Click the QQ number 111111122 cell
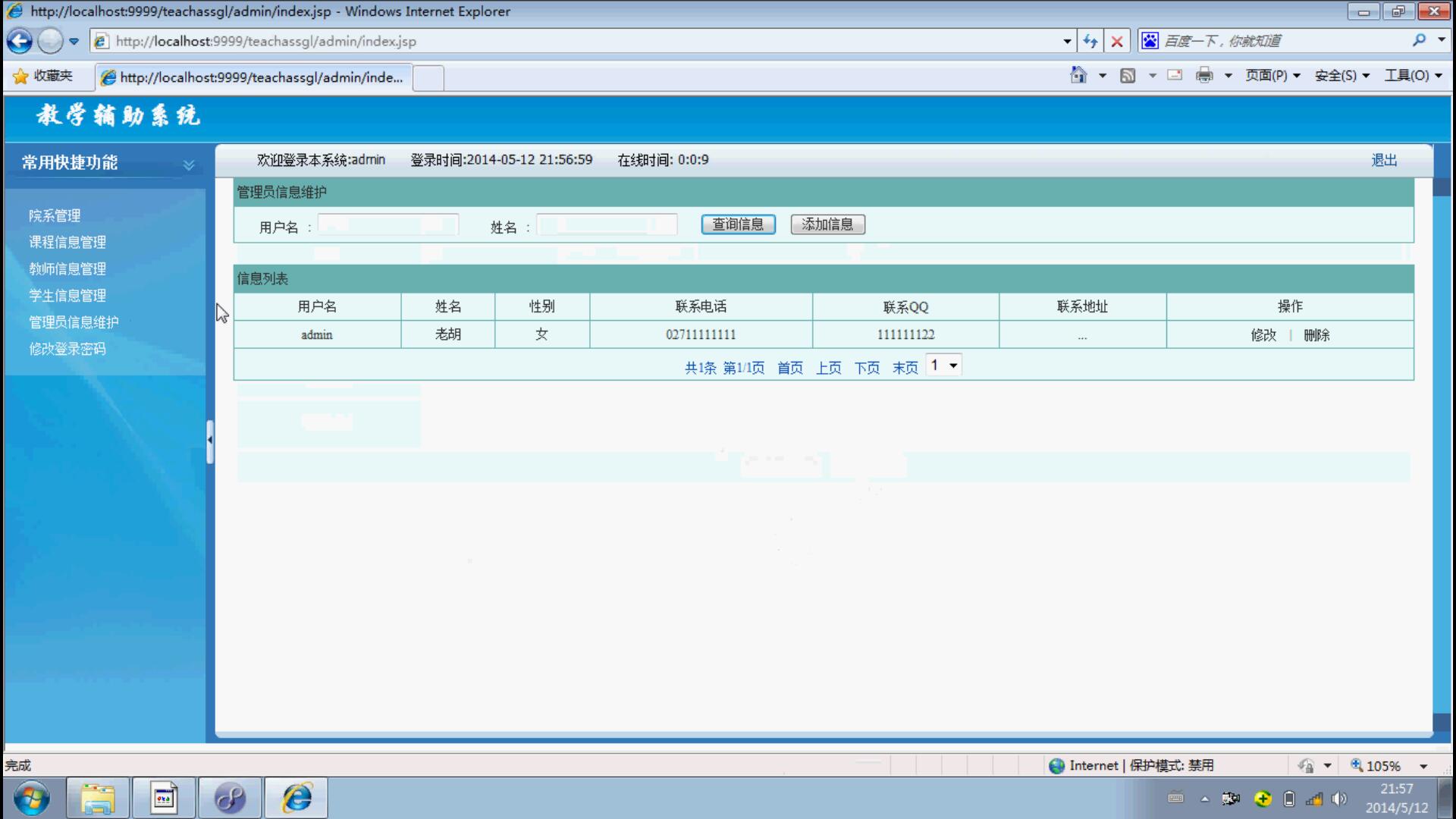The height and width of the screenshot is (819, 1456). click(905, 334)
